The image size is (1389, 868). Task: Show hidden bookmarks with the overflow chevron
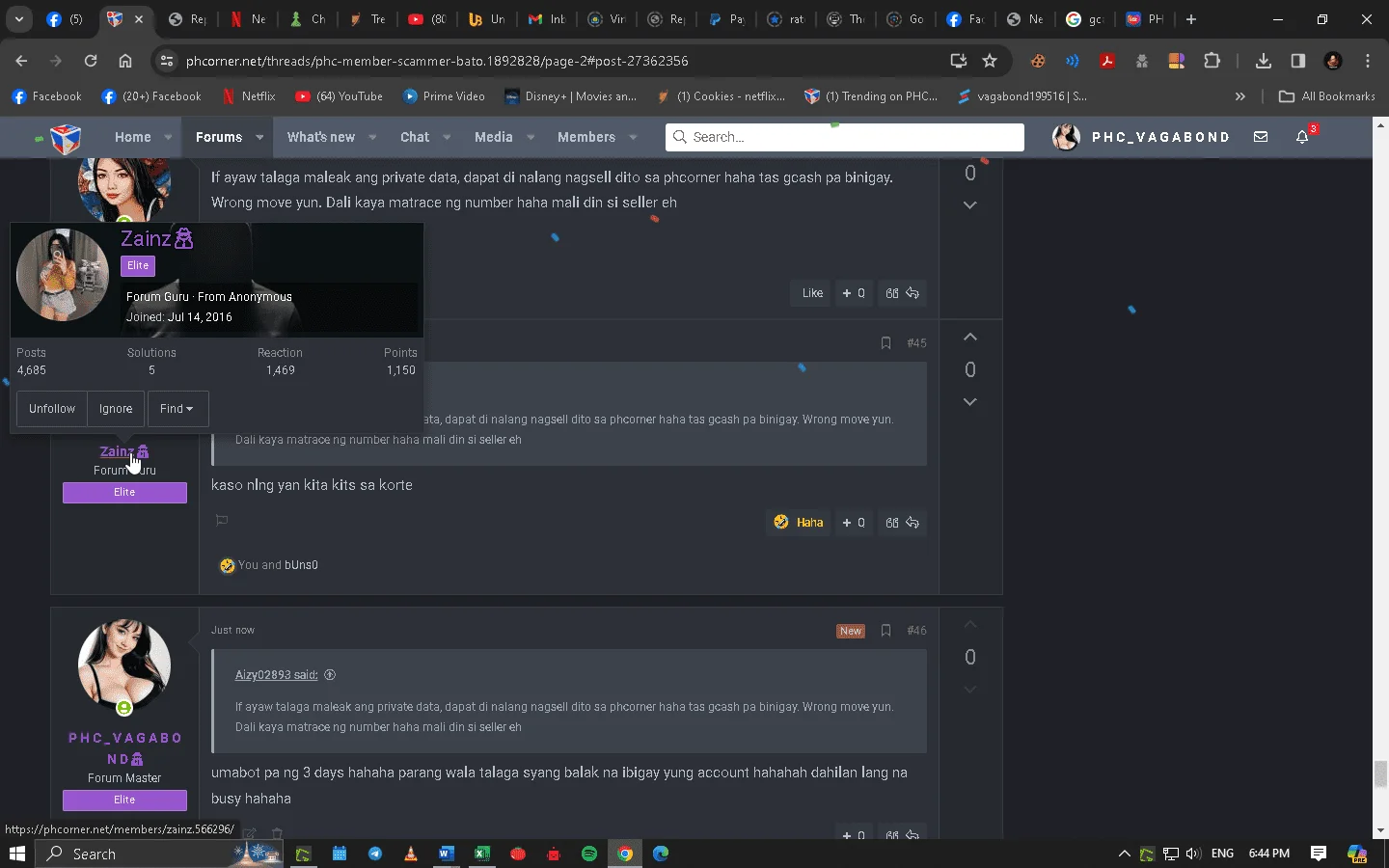point(1240,96)
